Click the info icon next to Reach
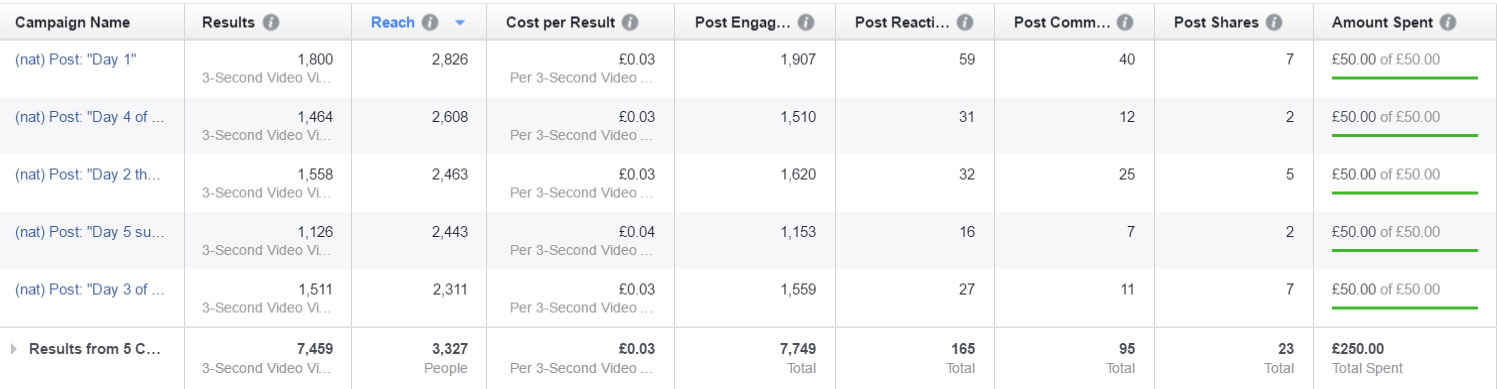 click(x=430, y=22)
